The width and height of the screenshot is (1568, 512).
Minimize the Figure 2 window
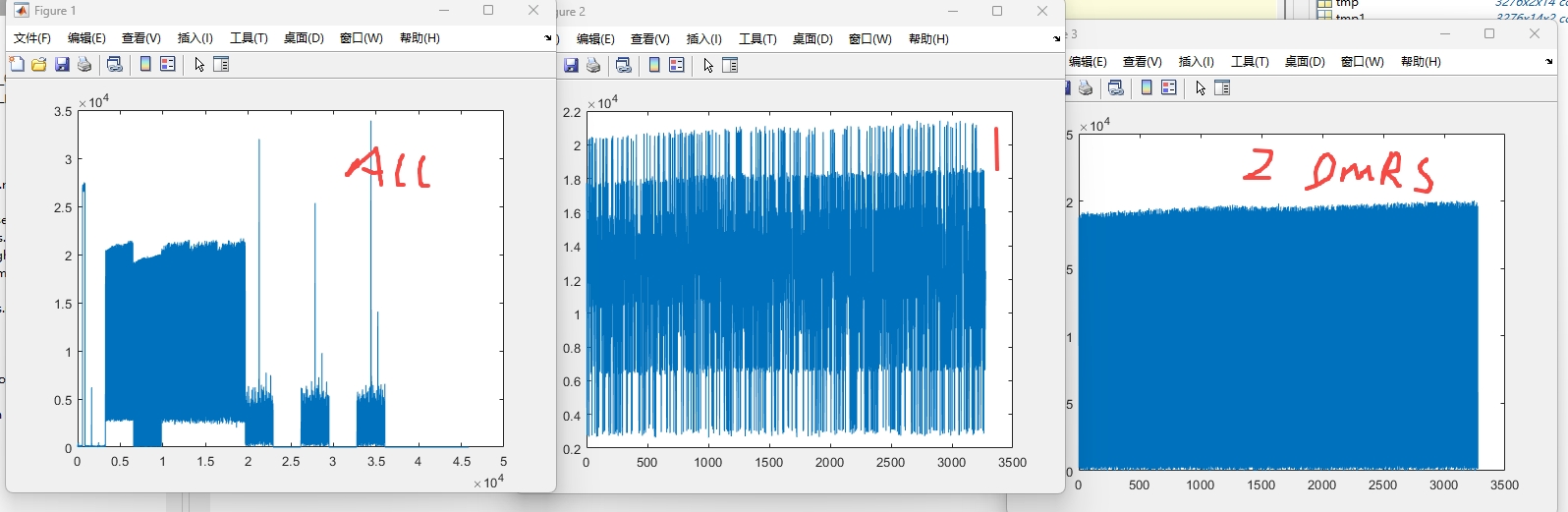(952, 12)
